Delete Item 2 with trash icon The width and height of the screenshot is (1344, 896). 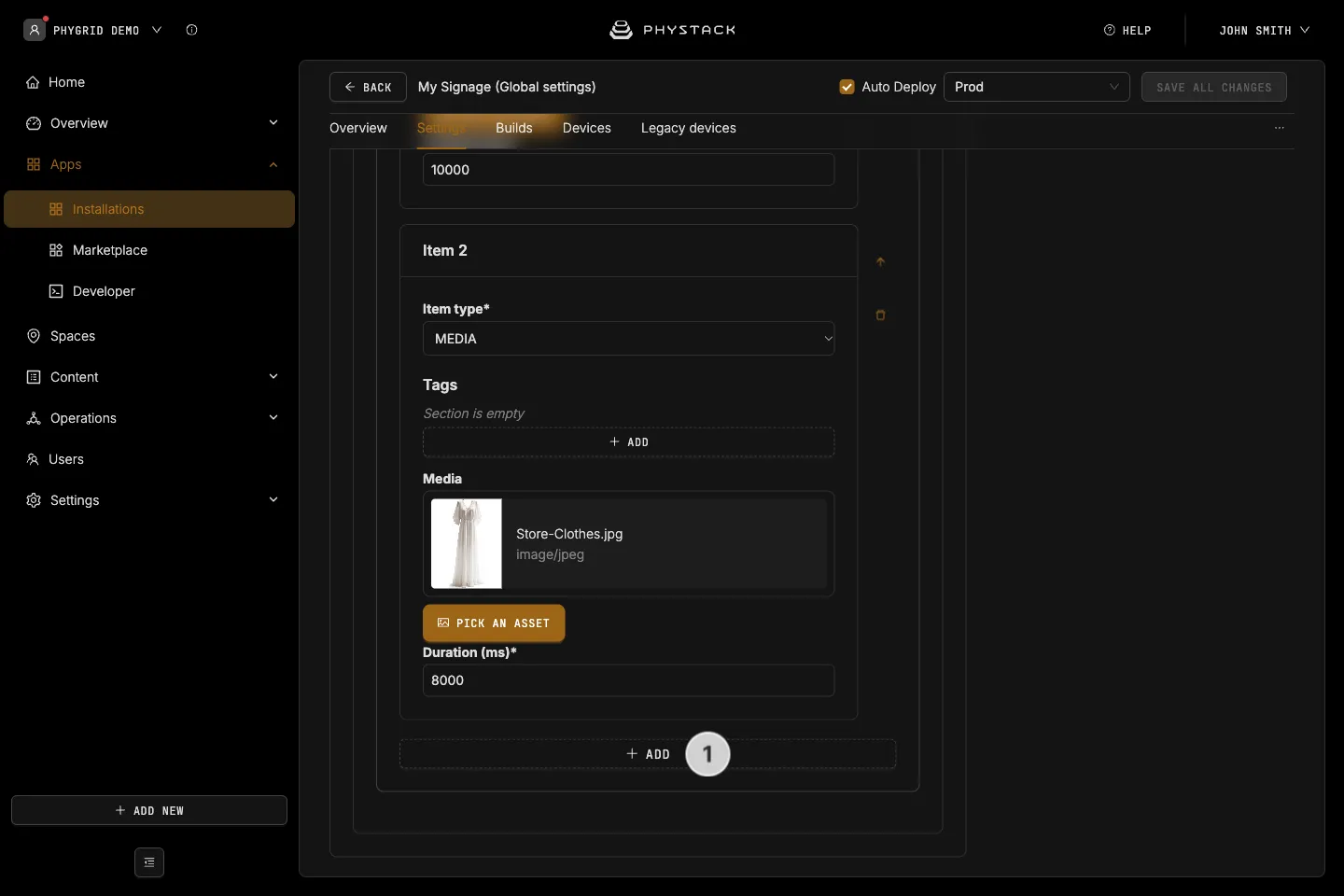click(880, 315)
